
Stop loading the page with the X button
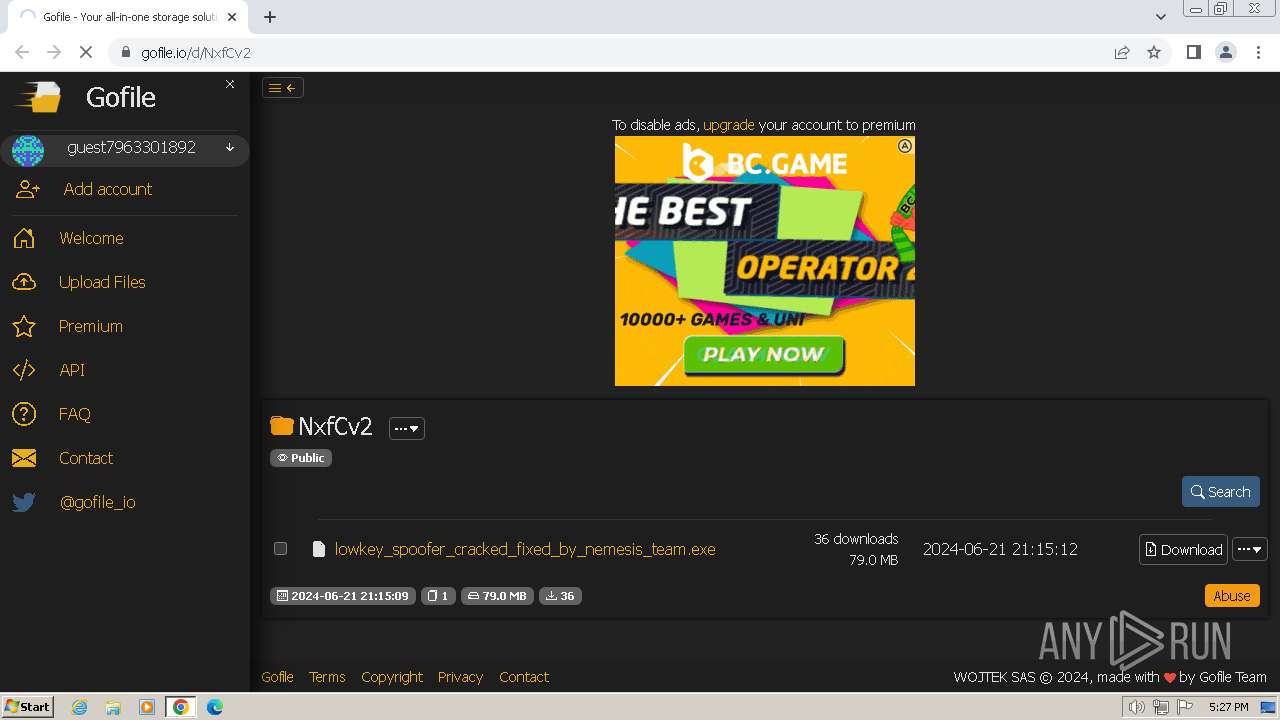86,52
